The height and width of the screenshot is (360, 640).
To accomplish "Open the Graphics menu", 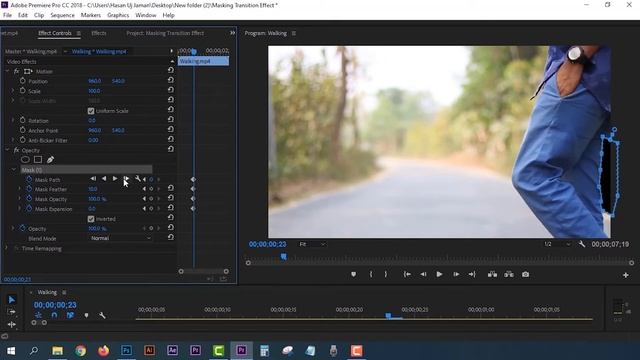I will (x=118, y=15).
